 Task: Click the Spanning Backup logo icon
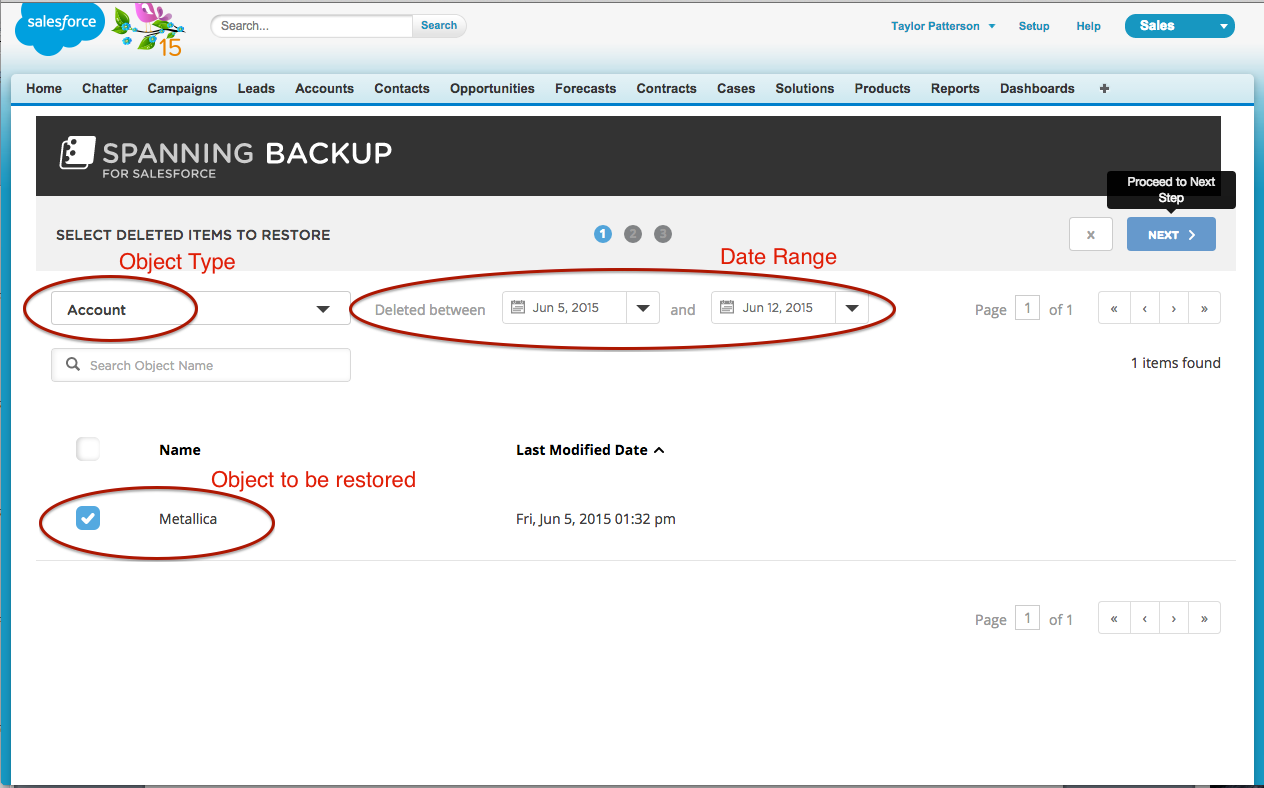[x=77, y=154]
